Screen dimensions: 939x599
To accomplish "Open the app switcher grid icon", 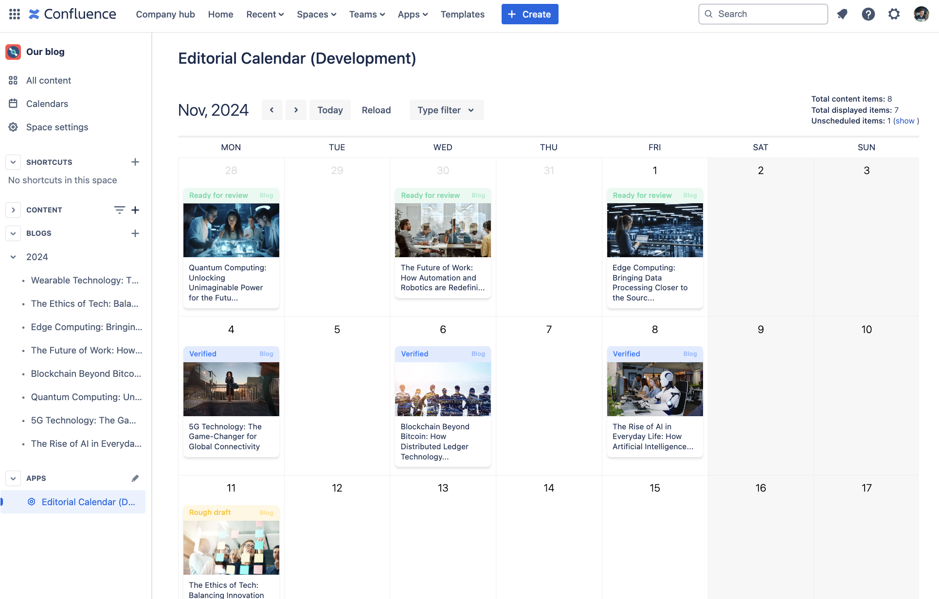I will (14, 14).
